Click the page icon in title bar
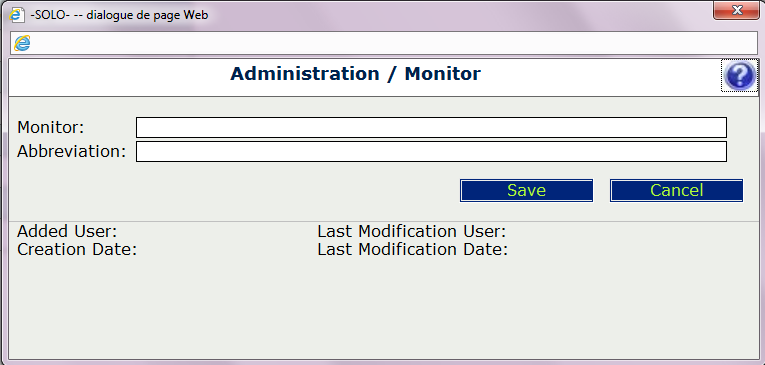This screenshot has height=365, width=765. point(16,15)
